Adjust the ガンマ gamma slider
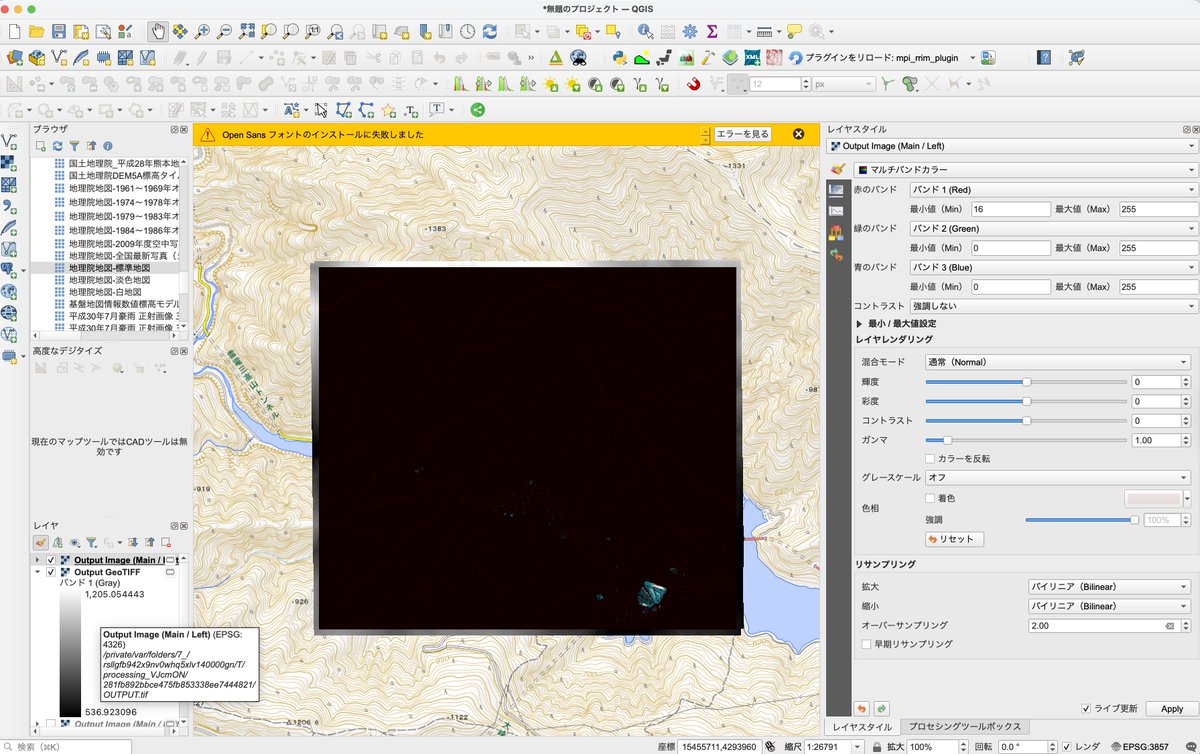 click(1026, 440)
